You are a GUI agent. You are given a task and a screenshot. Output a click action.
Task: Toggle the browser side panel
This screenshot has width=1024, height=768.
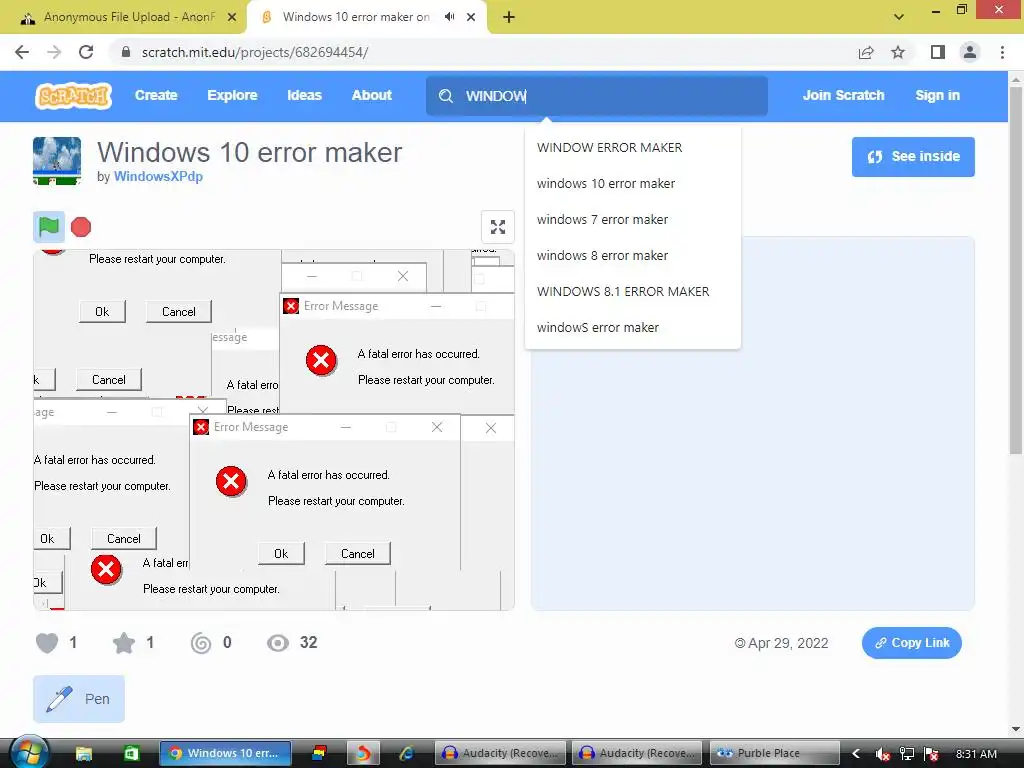938,52
